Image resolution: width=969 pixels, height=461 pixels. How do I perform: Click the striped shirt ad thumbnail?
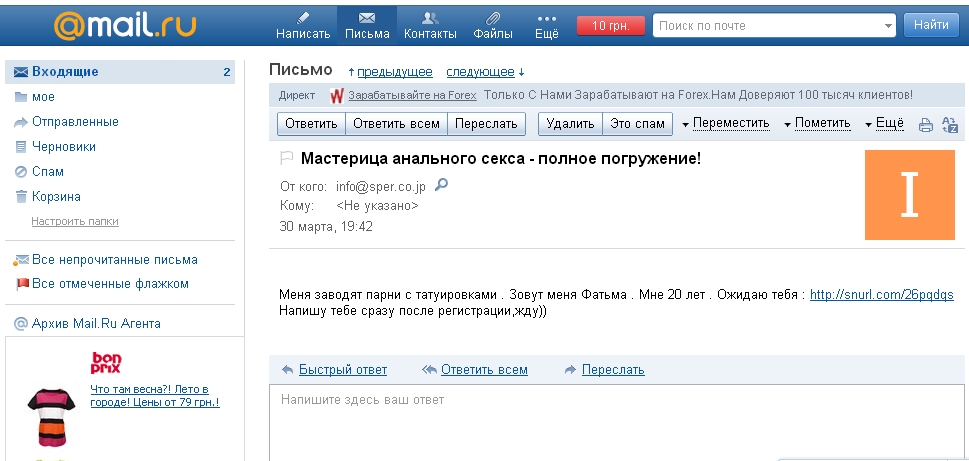click(51, 417)
